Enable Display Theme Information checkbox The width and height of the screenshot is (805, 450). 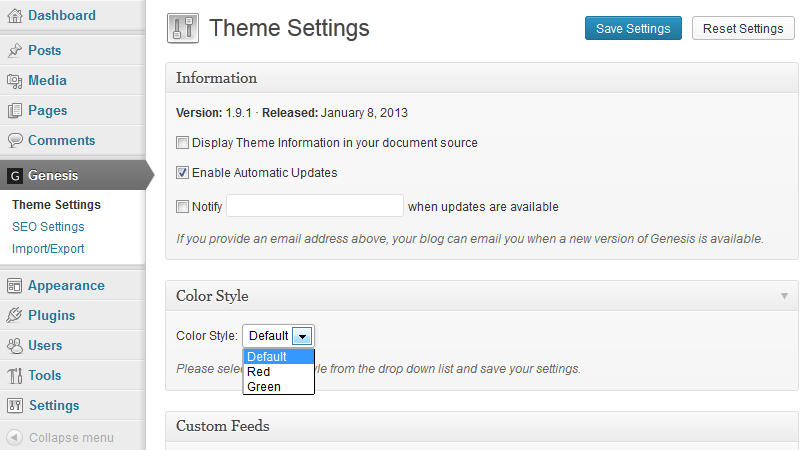(x=182, y=143)
